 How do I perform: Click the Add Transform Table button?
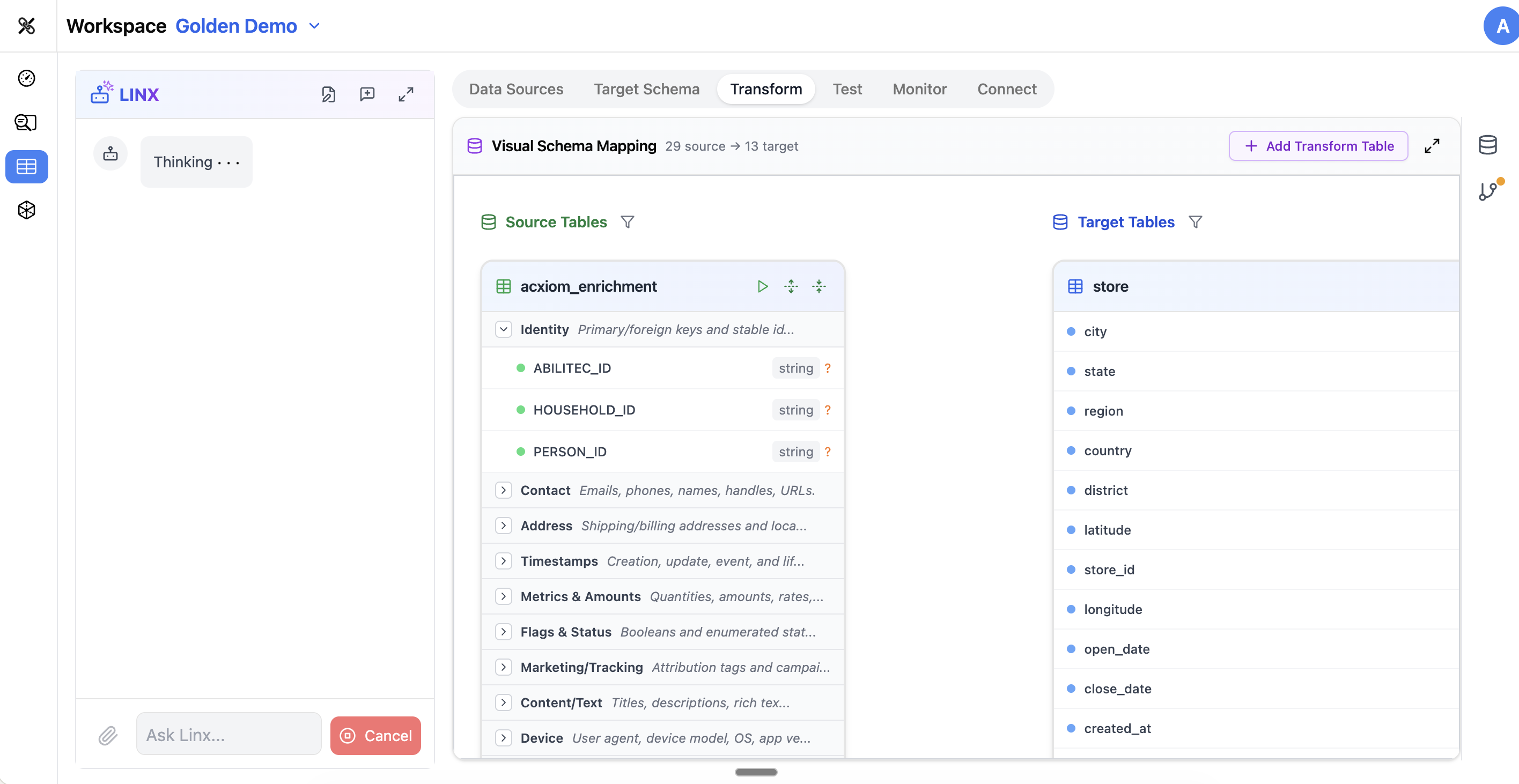coord(1318,146)
